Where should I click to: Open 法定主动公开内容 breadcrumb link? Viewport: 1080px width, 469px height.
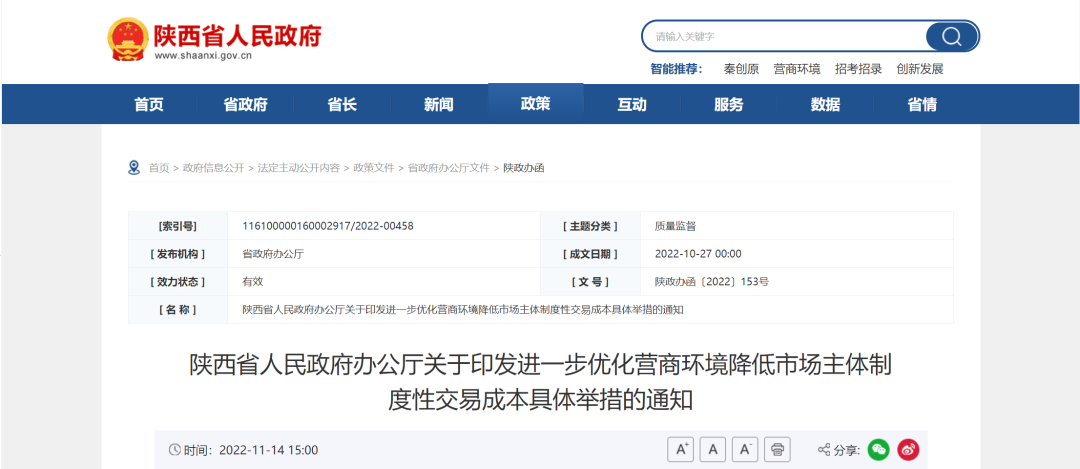299,168
